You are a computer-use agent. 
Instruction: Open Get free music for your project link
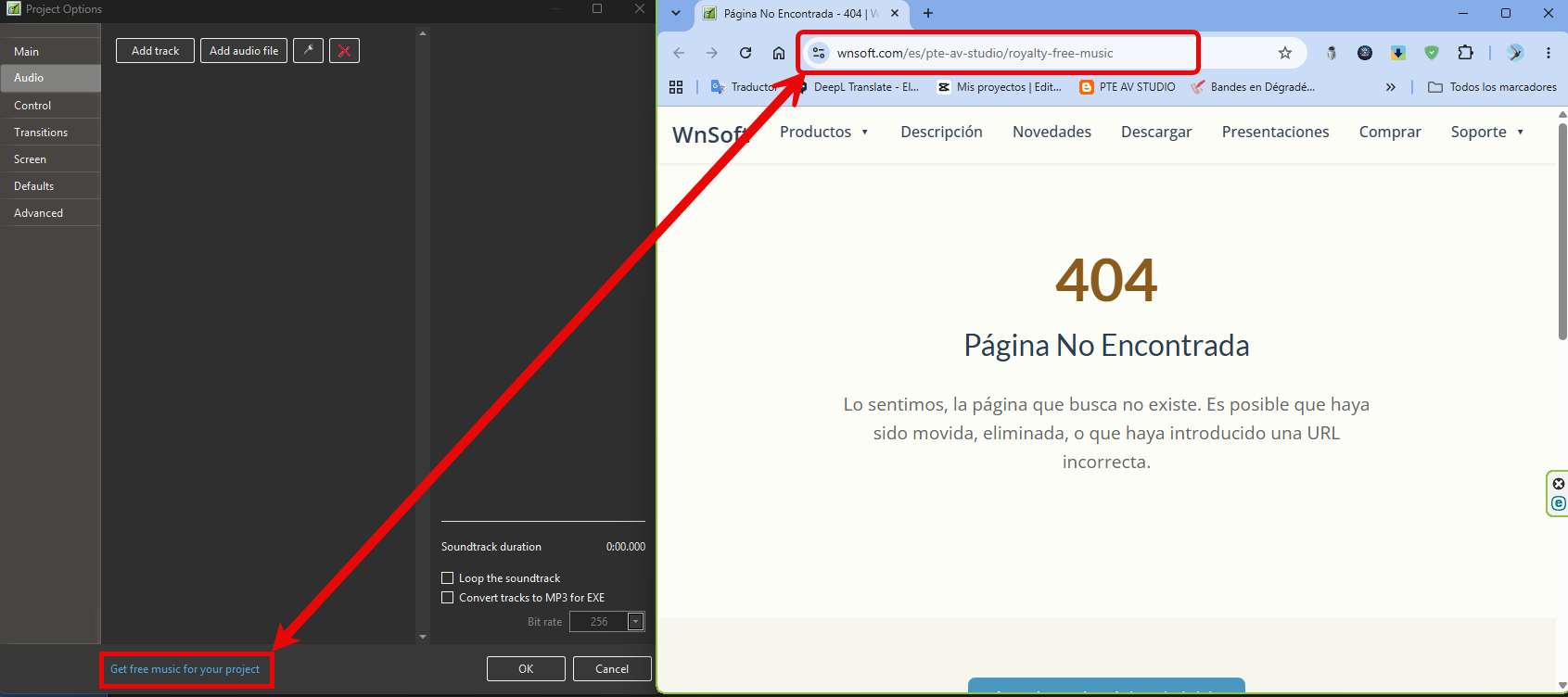185,669
